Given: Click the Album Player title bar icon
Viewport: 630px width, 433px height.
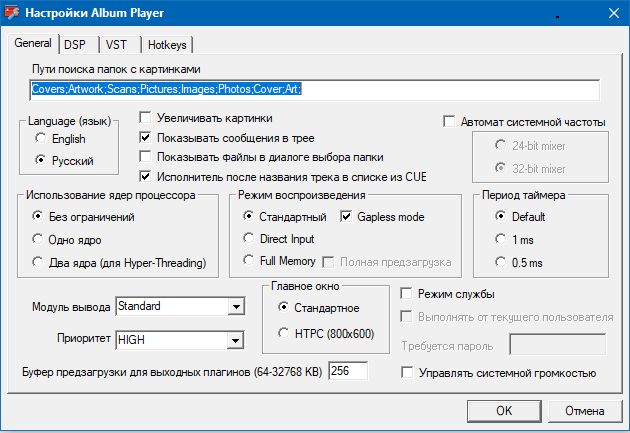Looking at the screenshot, I should [x=13, y=11].
